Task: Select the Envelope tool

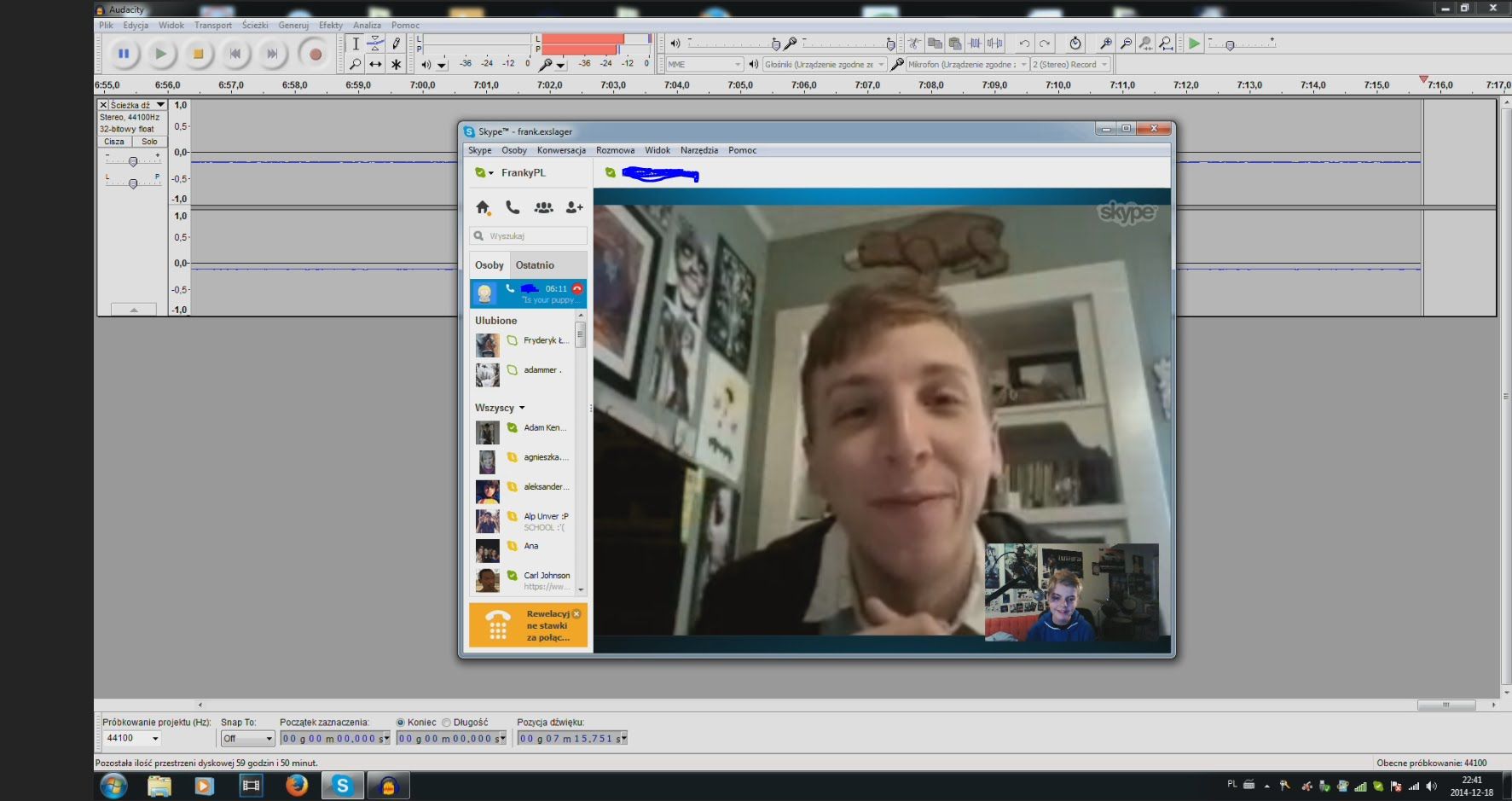Action: point(375,44)
